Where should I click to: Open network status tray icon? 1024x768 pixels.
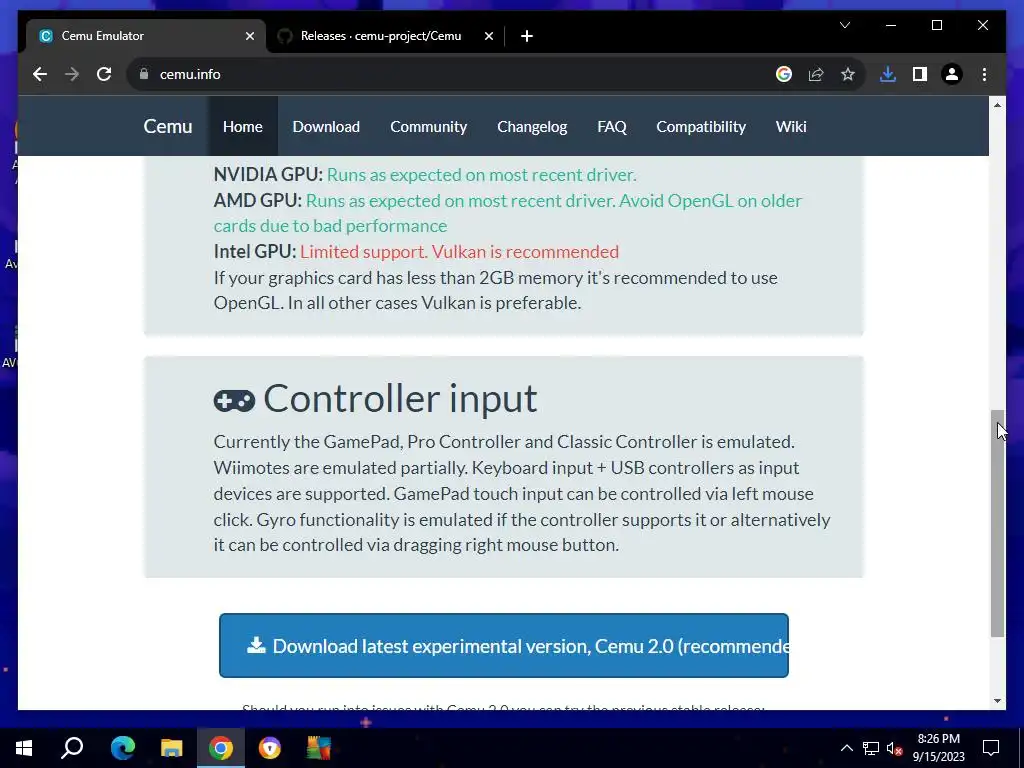[871, 748]
